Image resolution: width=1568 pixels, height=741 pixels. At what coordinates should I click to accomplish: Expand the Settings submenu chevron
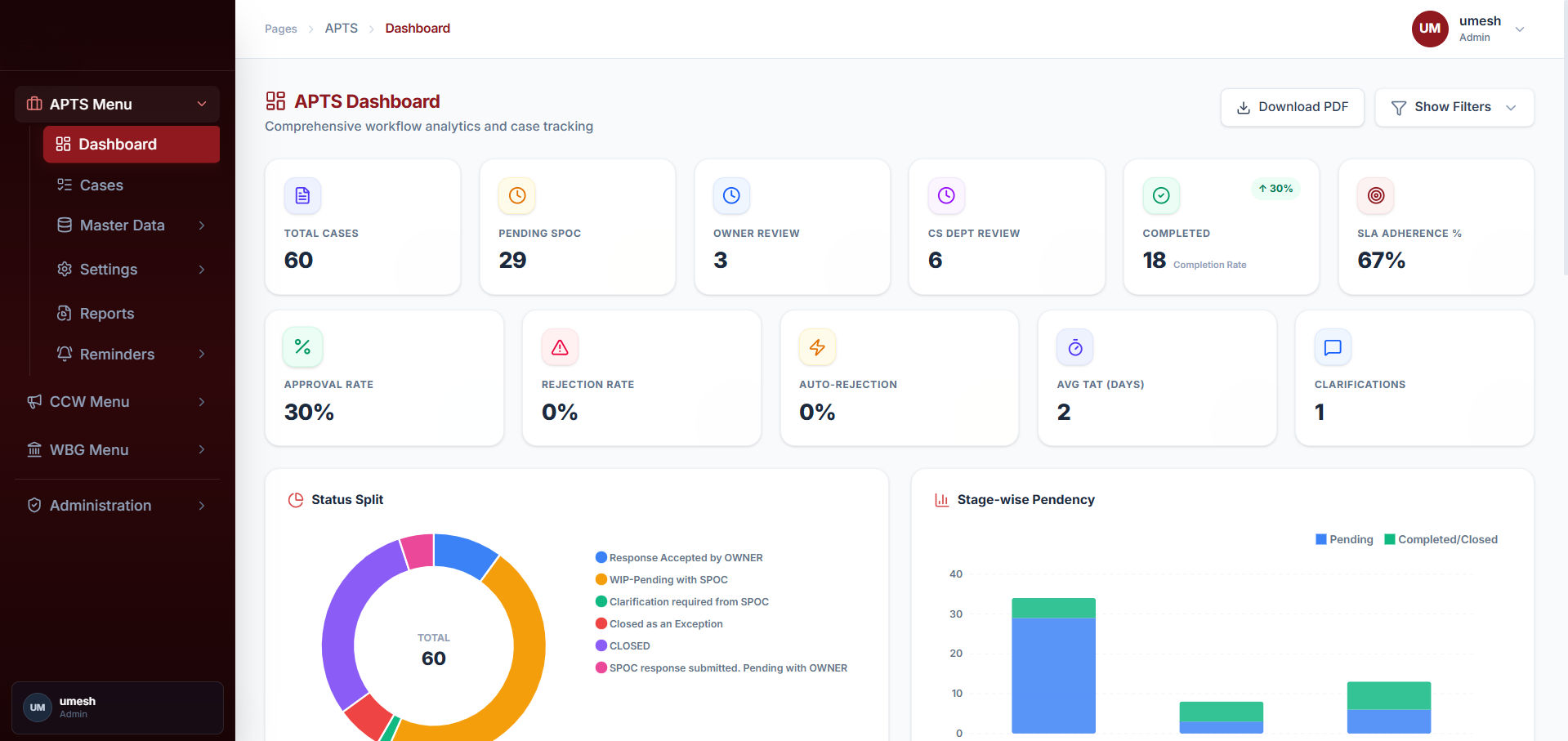point(202,270)
